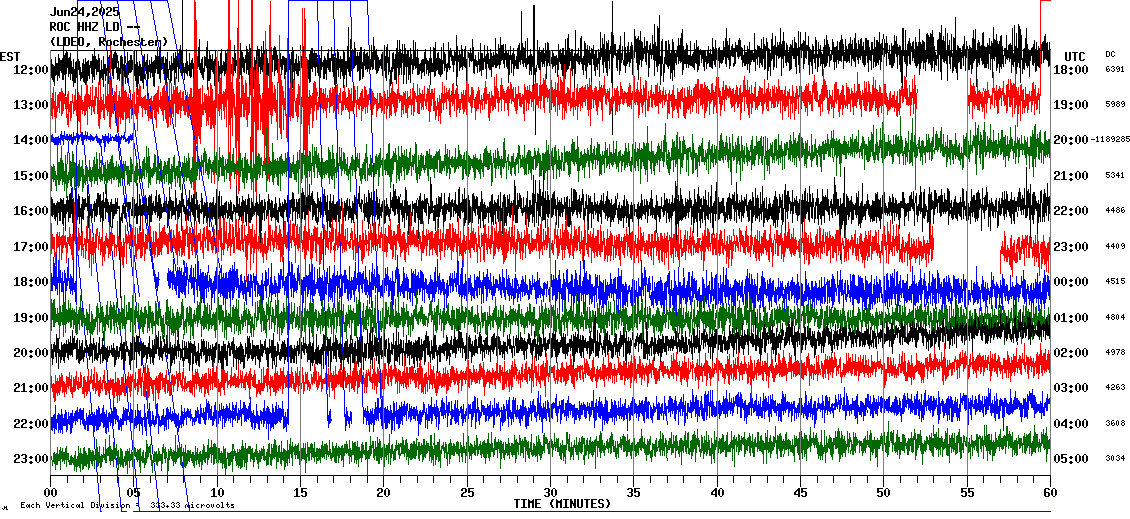This screenshot has width=1130, height=519.
Task: Click the Each Vertical Division scale note
Action: pyautogui.click(x=127, y=505)
